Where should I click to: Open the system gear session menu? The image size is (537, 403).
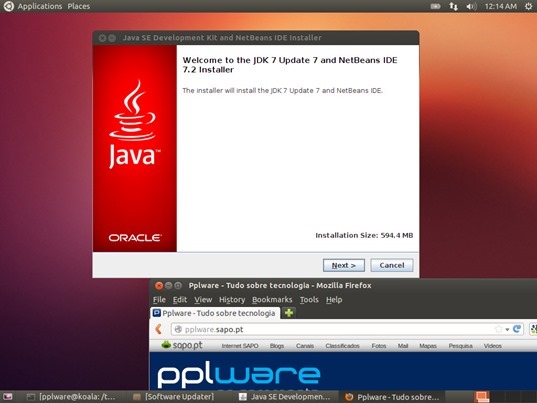tap(528, 6)
